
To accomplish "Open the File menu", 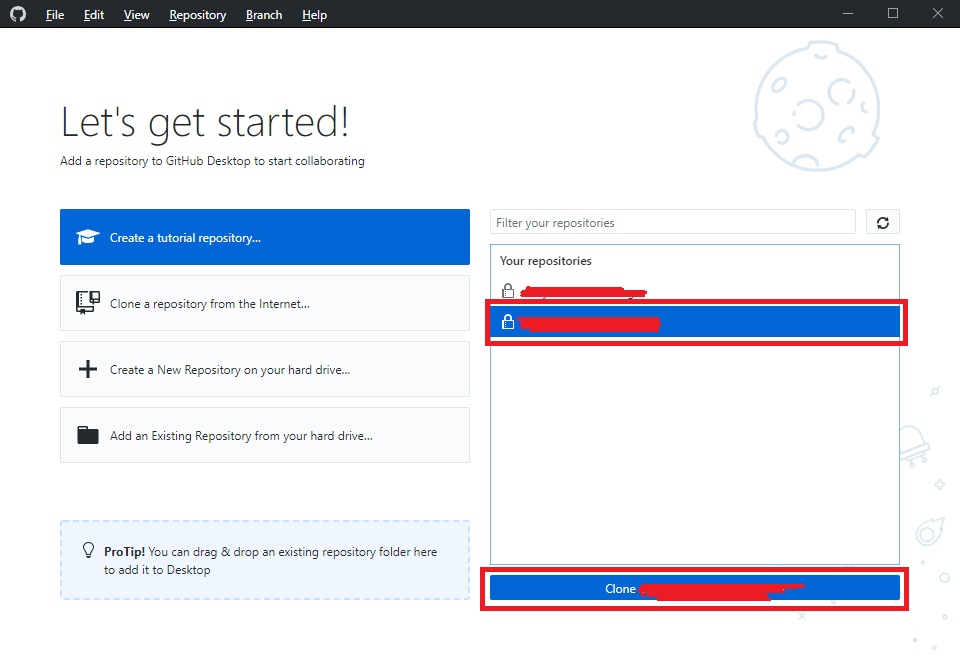I will [54, 15].
